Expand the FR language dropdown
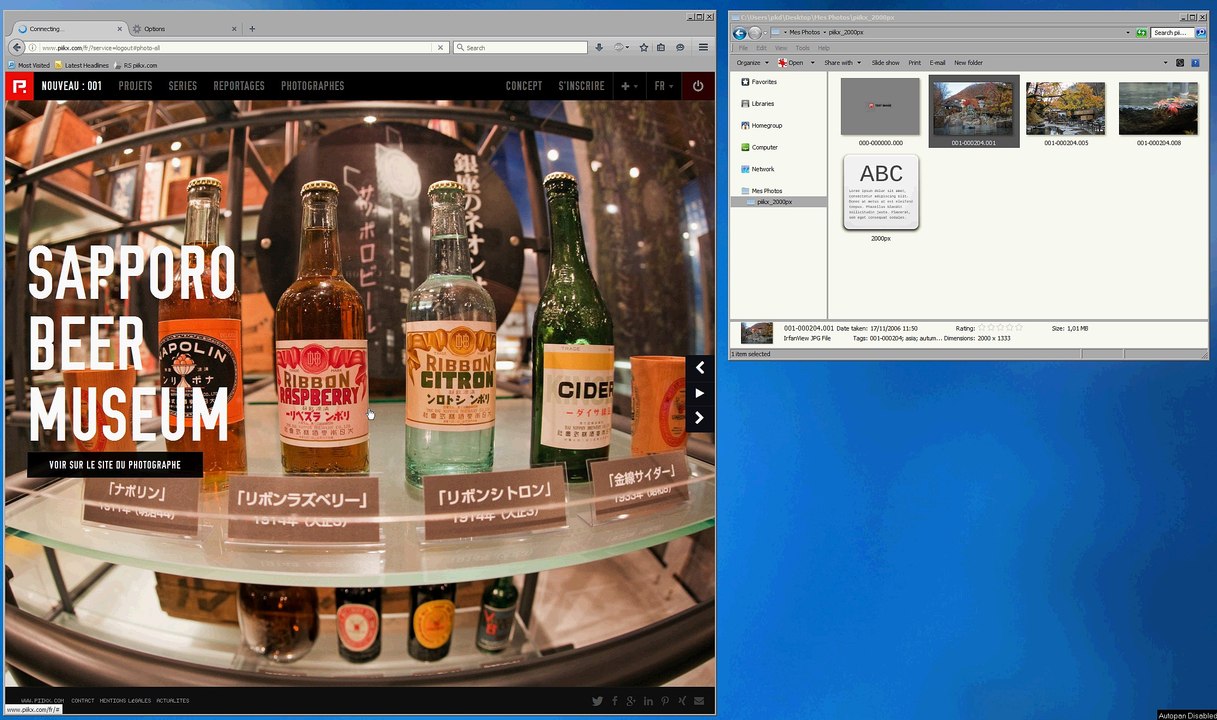This screenshot has height=720, width=1217. [x=664, y=86]
